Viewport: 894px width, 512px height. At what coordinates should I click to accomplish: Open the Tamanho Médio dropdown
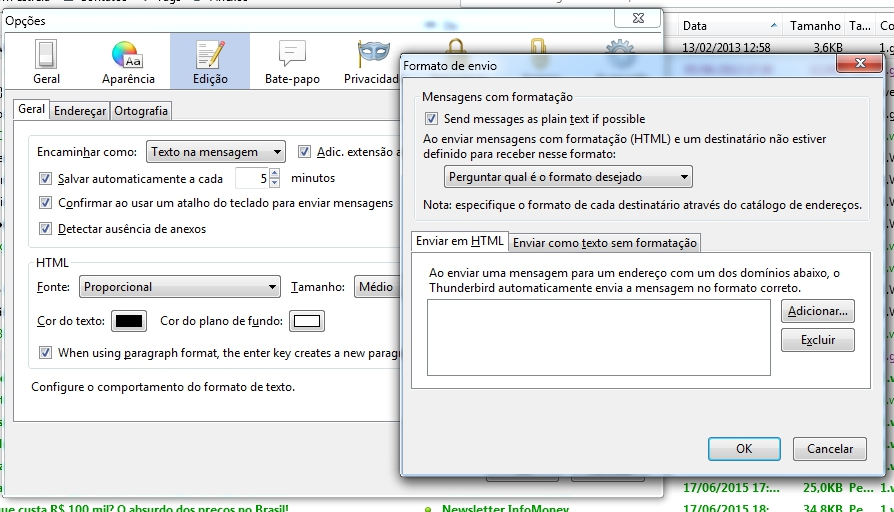click(377, 287)
